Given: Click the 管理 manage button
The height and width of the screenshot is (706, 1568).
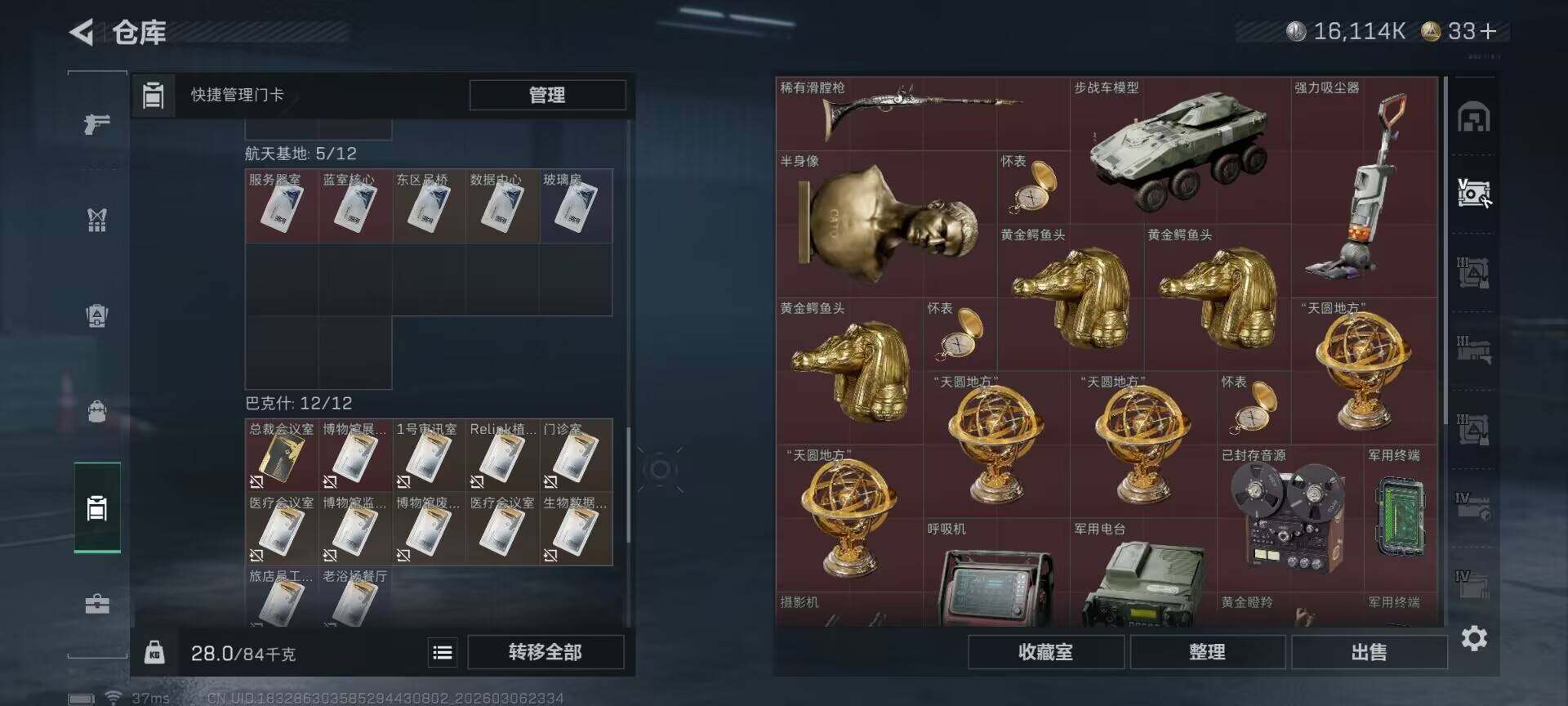Looking at the screenshot, I should click(547, 95).
